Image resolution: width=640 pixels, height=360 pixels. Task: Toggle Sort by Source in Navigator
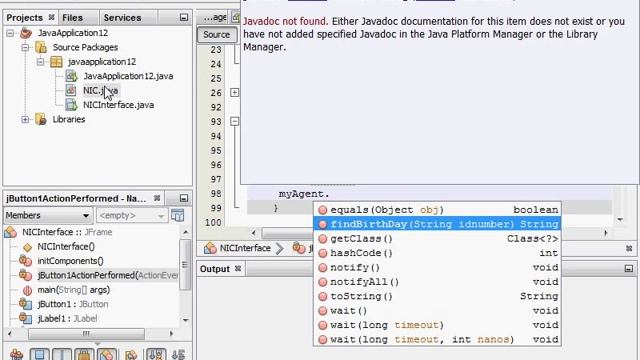tap(178, 354)
